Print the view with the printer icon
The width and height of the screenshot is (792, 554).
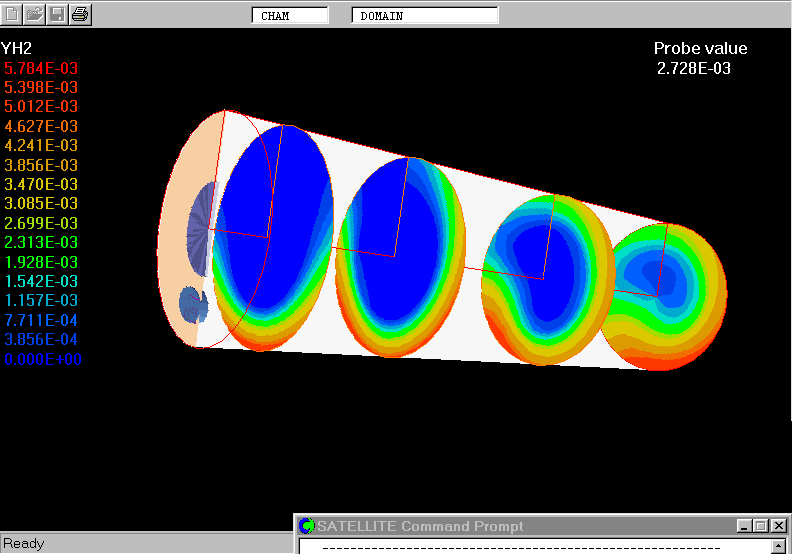pos(80,14)
